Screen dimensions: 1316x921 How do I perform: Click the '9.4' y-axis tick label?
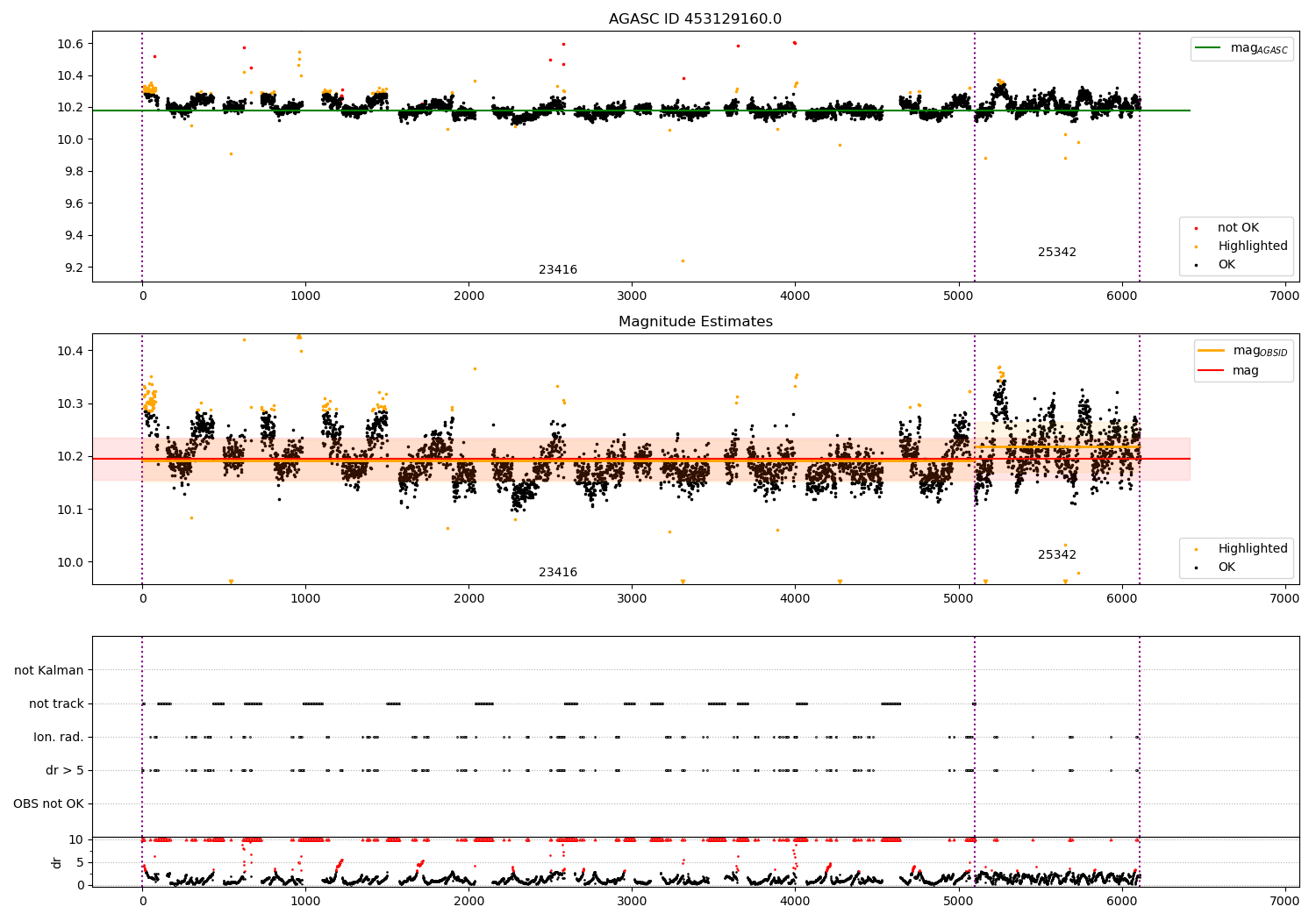(x=74, y=235)
